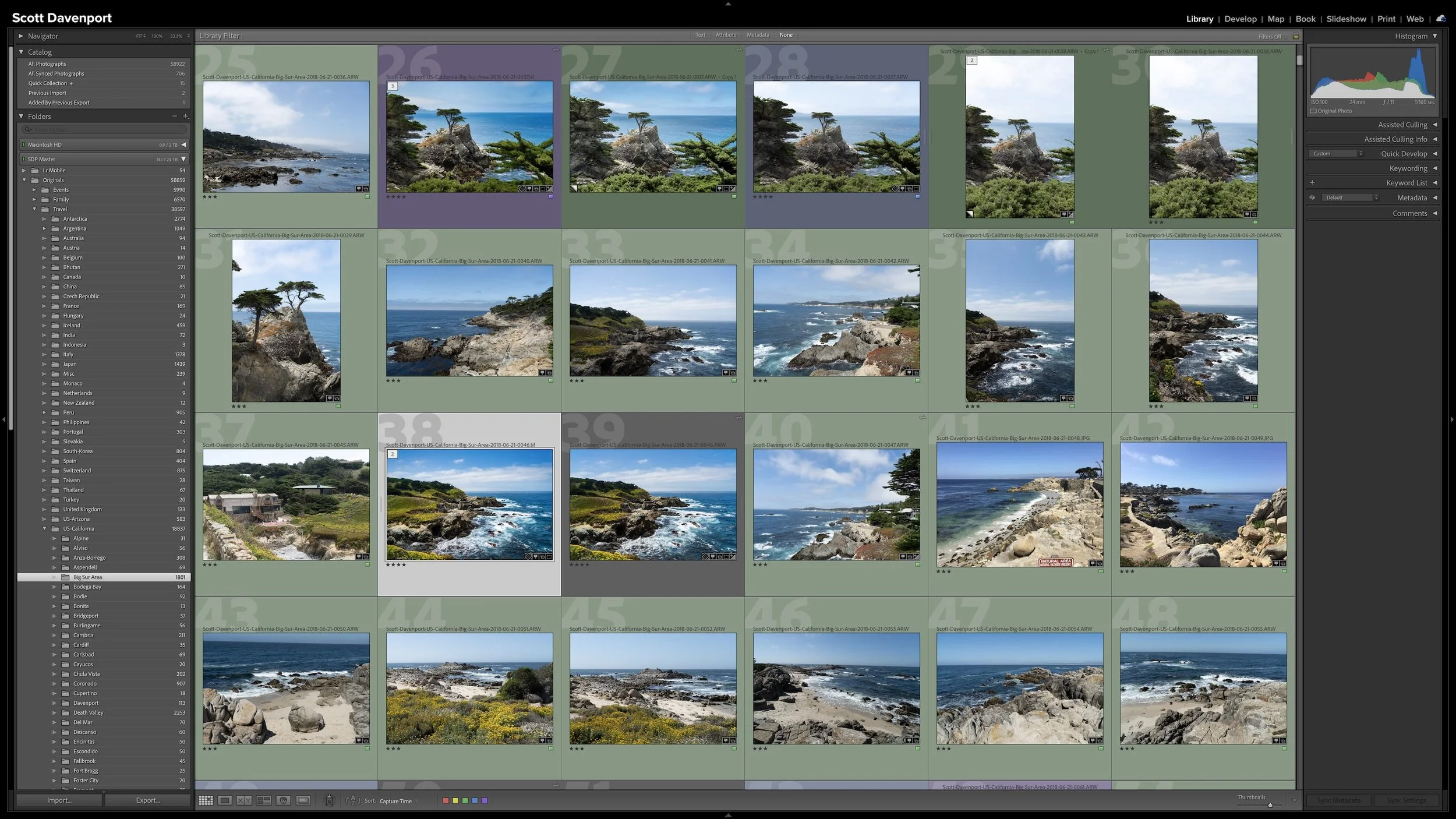The image size is (1456, 819).
Task: Click the grid vertical scrollbar
Action: 1299,60
